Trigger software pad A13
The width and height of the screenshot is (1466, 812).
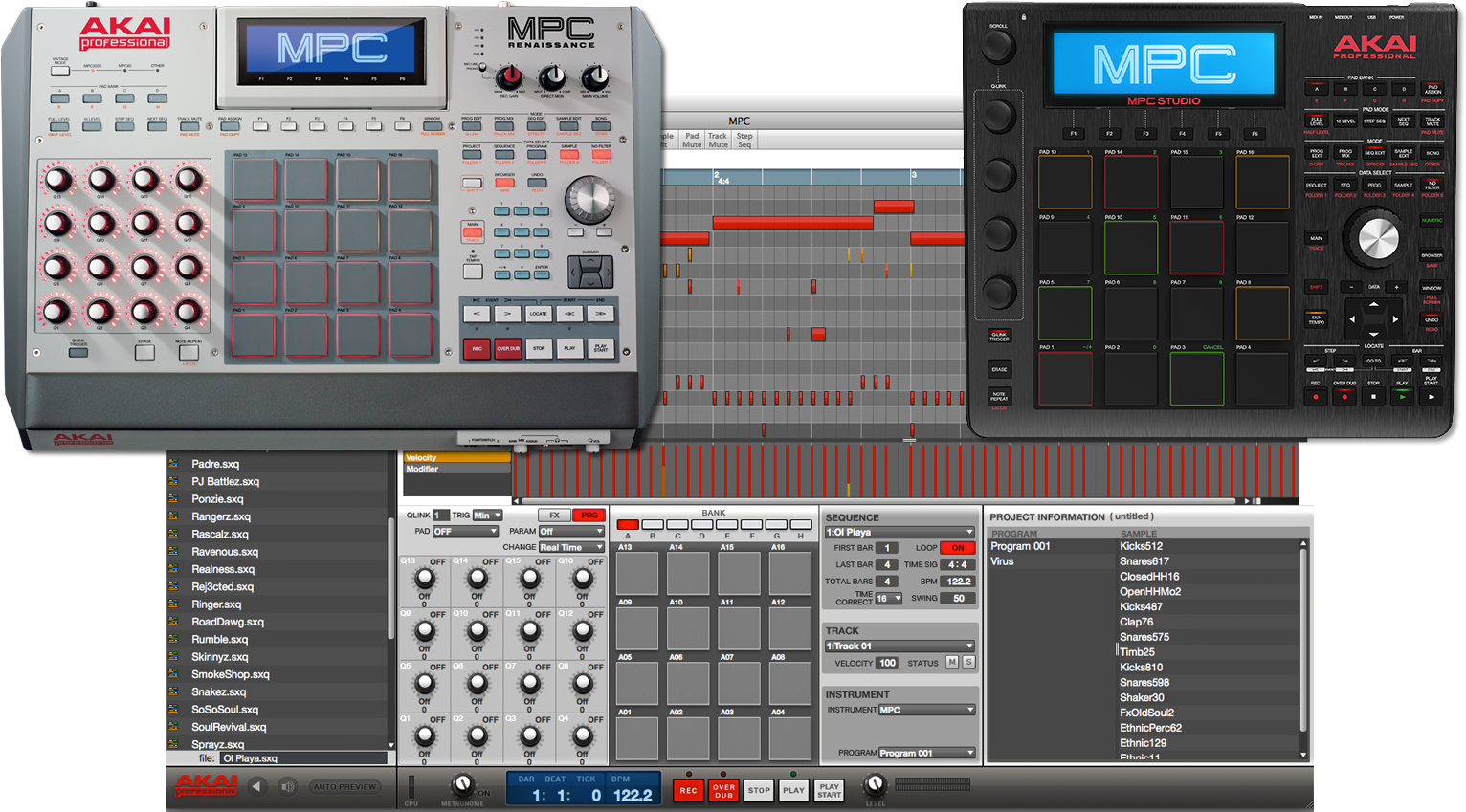pyautogui.click(x=637, y=573)
